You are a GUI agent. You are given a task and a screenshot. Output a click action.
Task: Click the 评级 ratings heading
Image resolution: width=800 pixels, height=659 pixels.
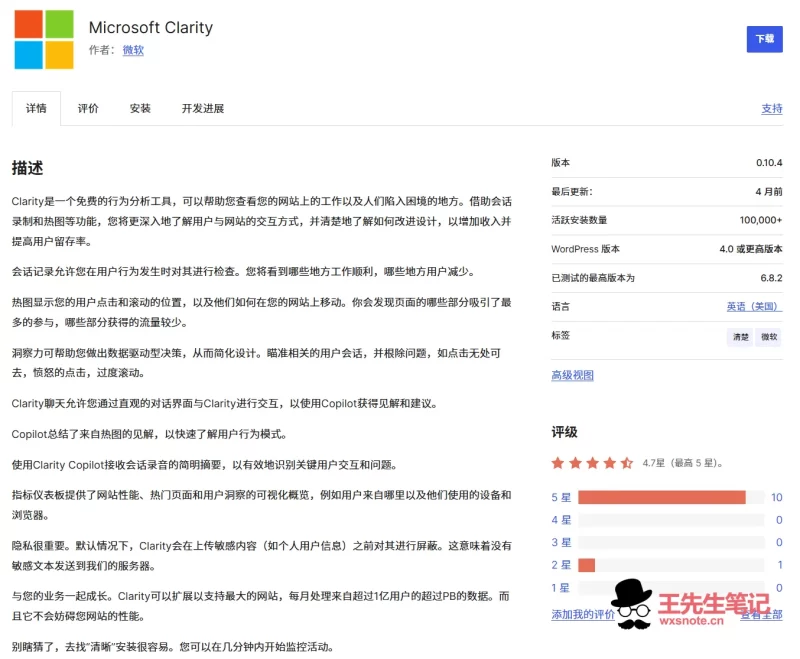click(x=564, y=432)
